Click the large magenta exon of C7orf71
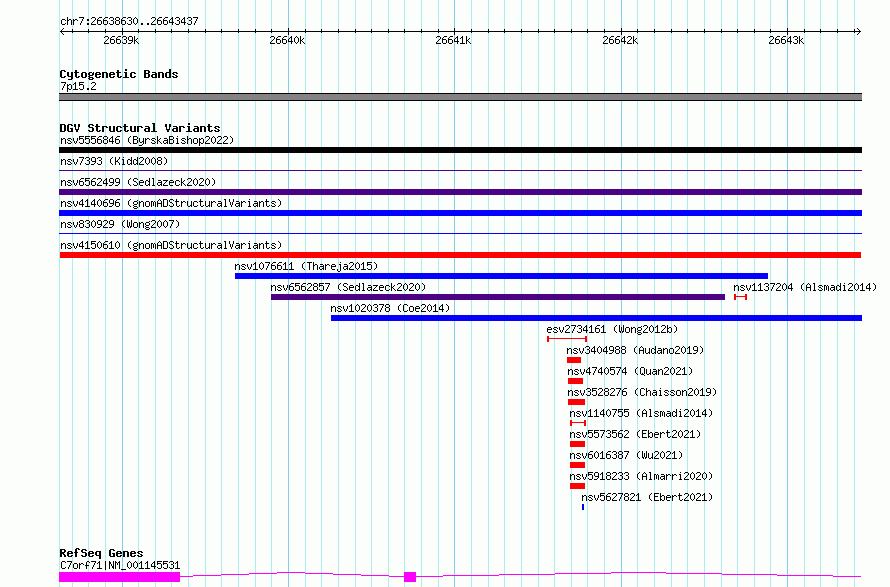Screen dimensions: 890x587 tap(119, 577)
